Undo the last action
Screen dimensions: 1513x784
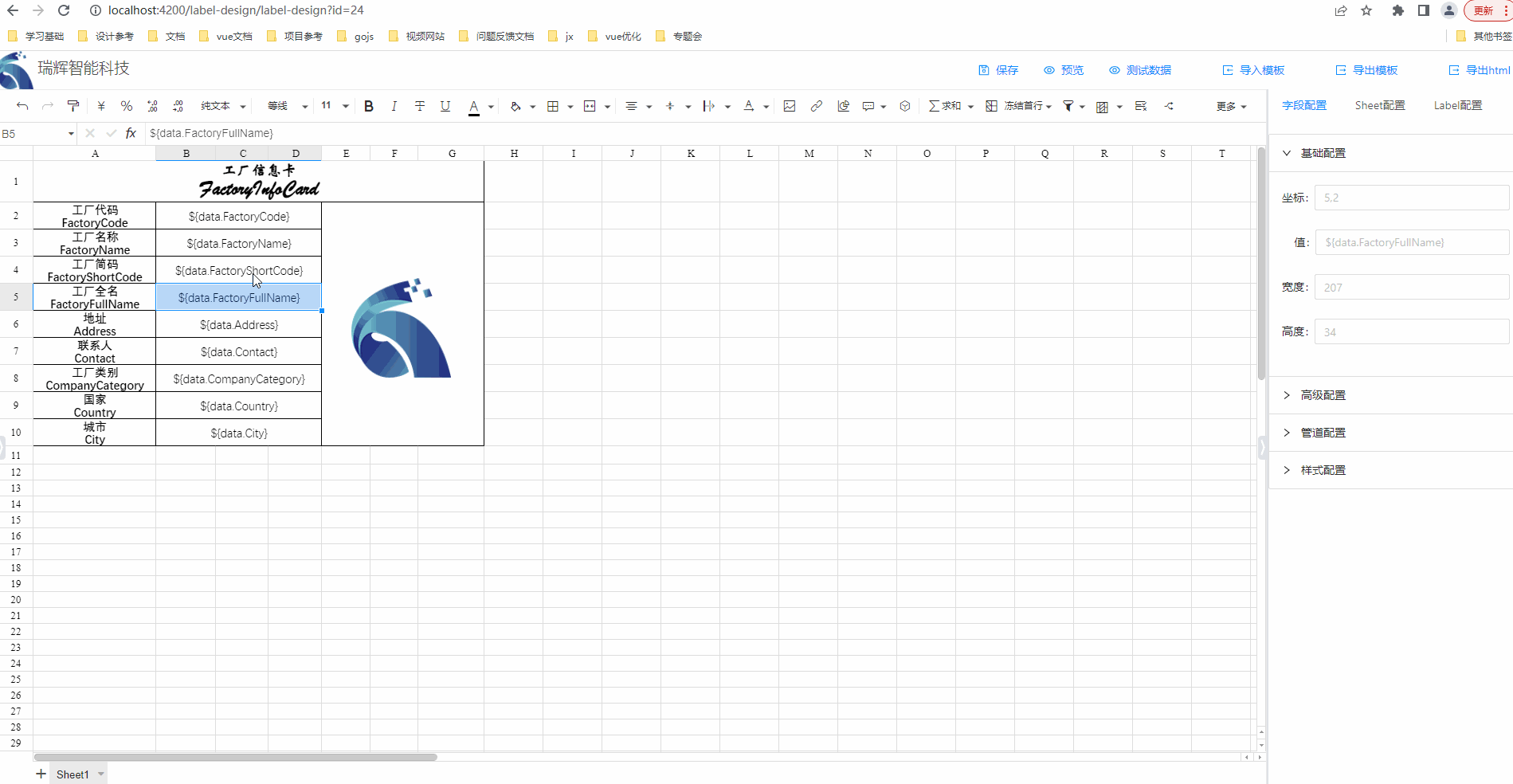click(22, 106)
